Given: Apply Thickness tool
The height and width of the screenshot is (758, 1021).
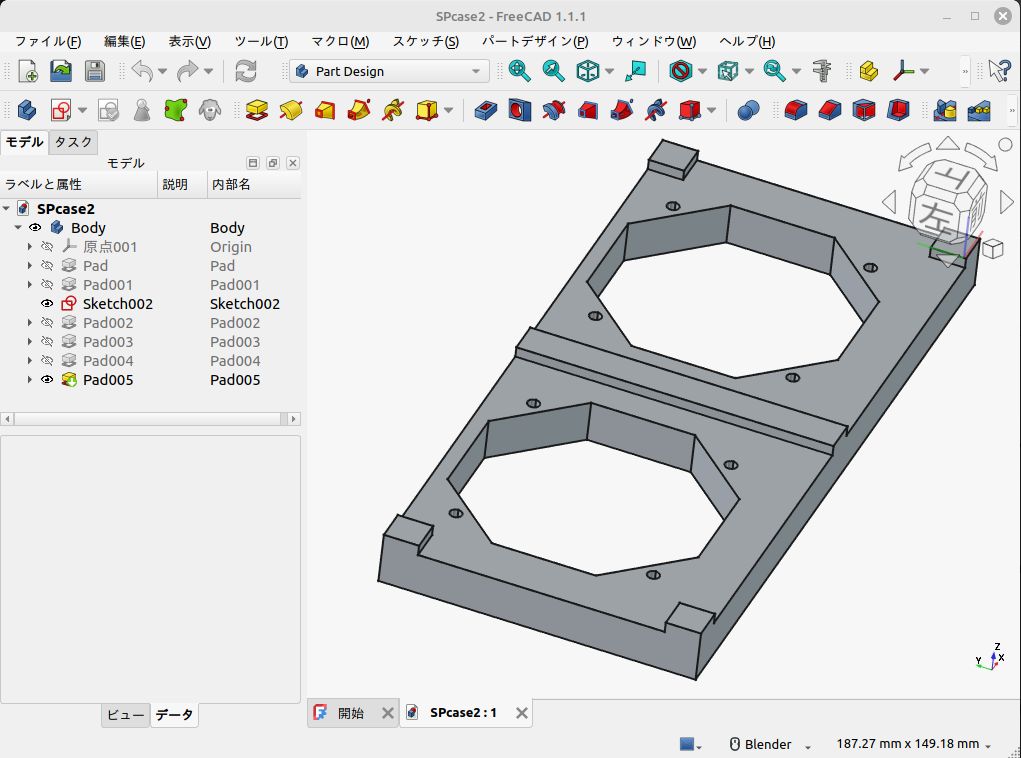Looking at the screenshot, I should (897, 110).
